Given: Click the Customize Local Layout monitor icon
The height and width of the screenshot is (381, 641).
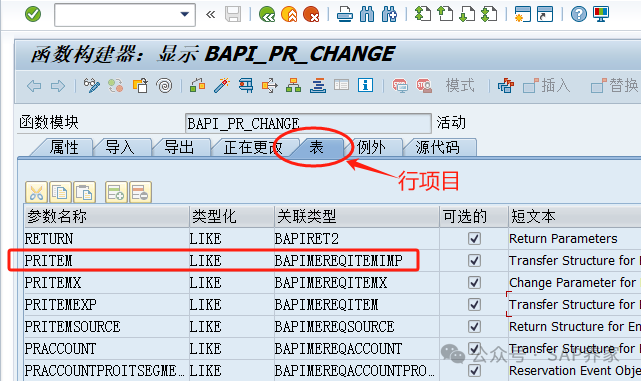Looking at the screenshot, I should (601, 14).
